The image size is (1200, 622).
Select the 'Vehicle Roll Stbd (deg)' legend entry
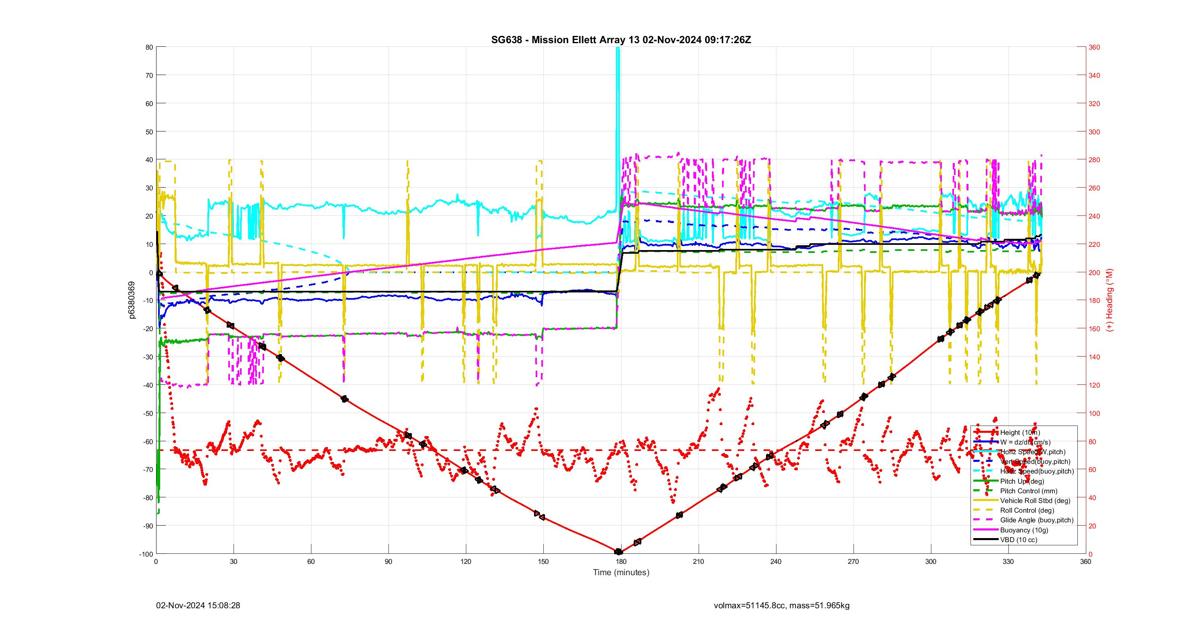(x=1035, y=500)
